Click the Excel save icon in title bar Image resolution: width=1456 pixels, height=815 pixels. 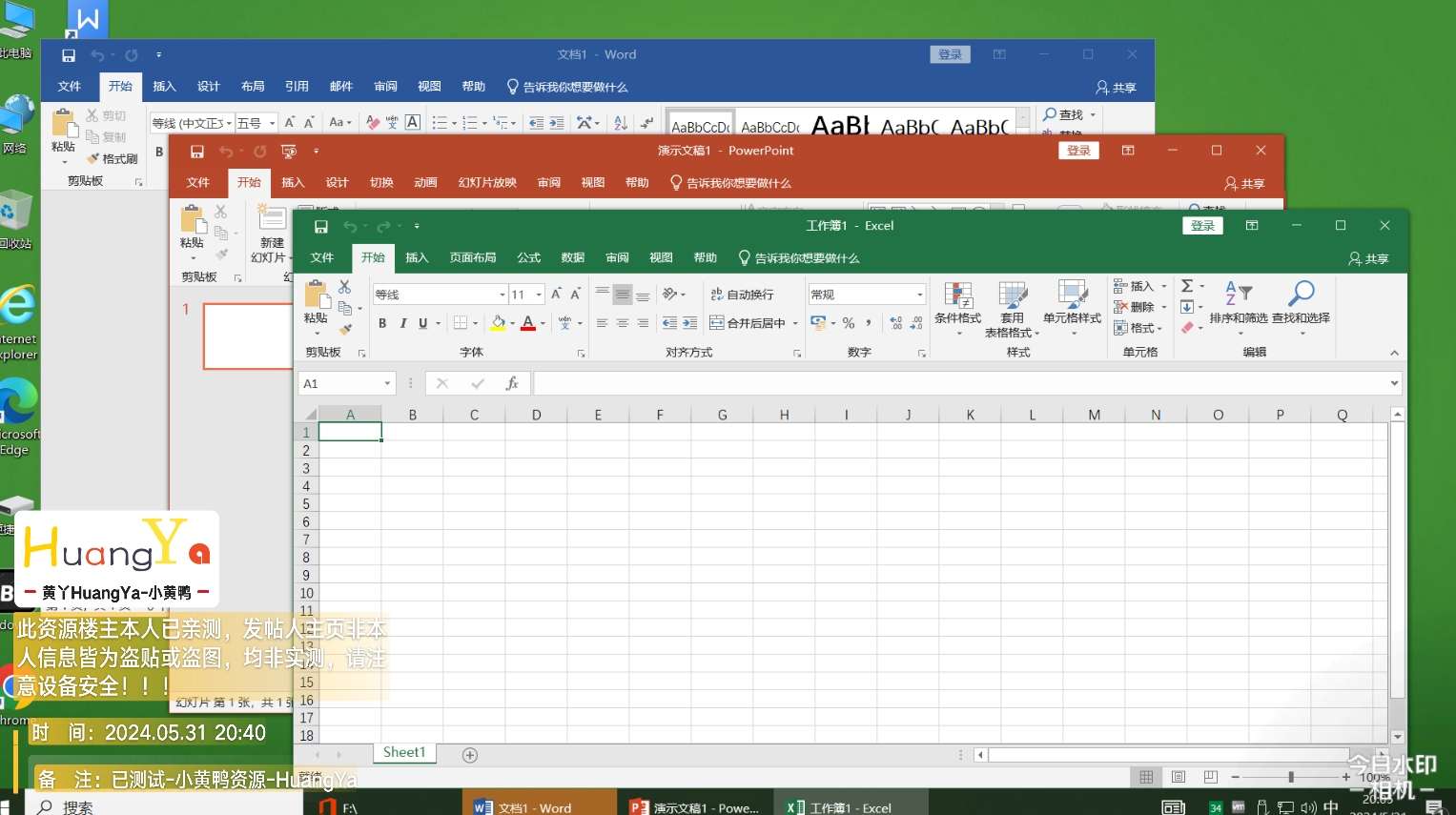321,227
